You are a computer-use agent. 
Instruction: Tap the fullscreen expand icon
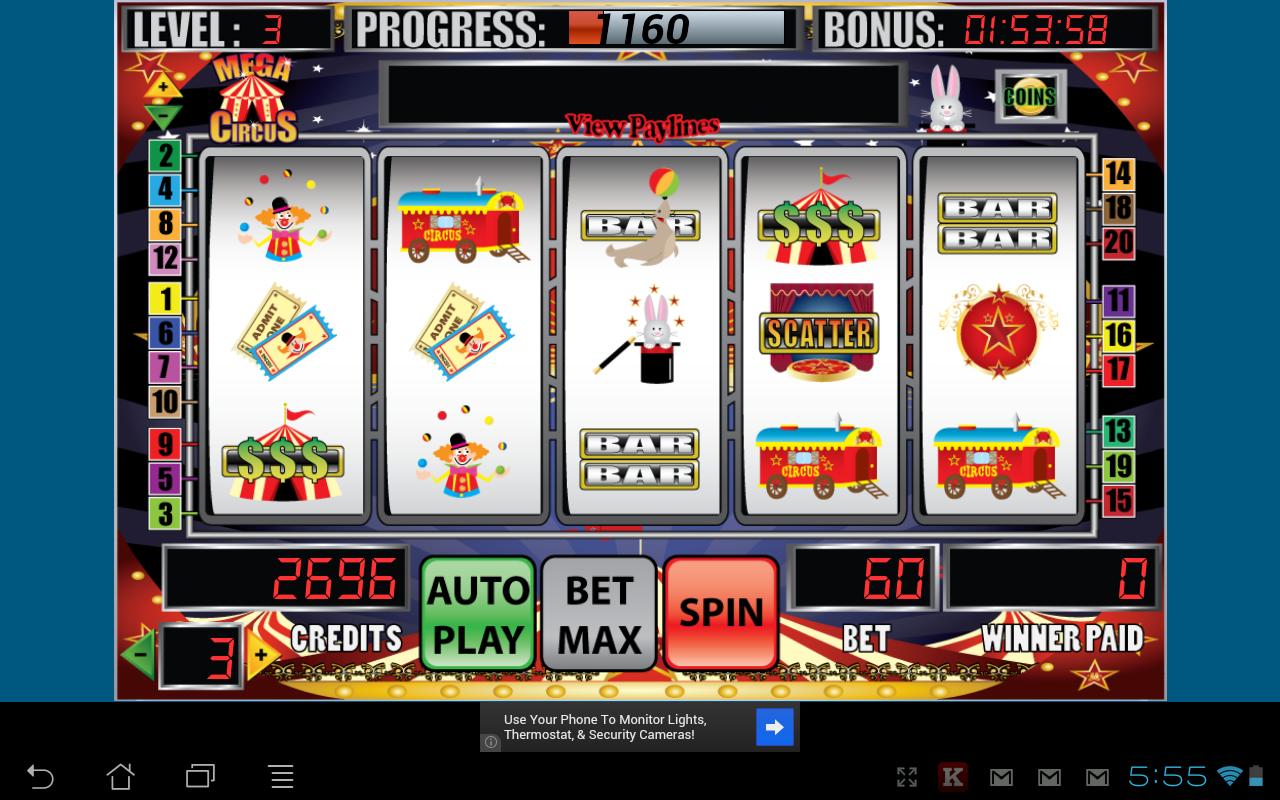[x=907, y=777]
